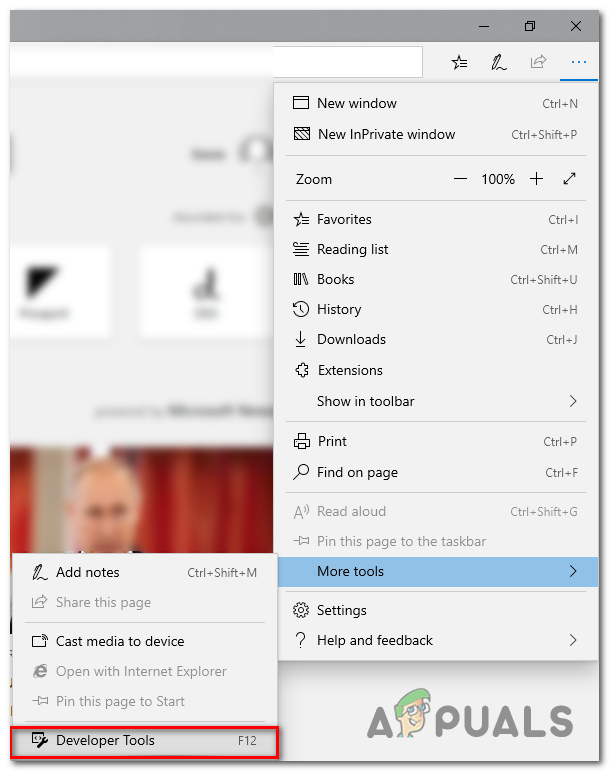Click the F12 shortcut label
This screenshot has width=610, height=772.
(247, 740)
